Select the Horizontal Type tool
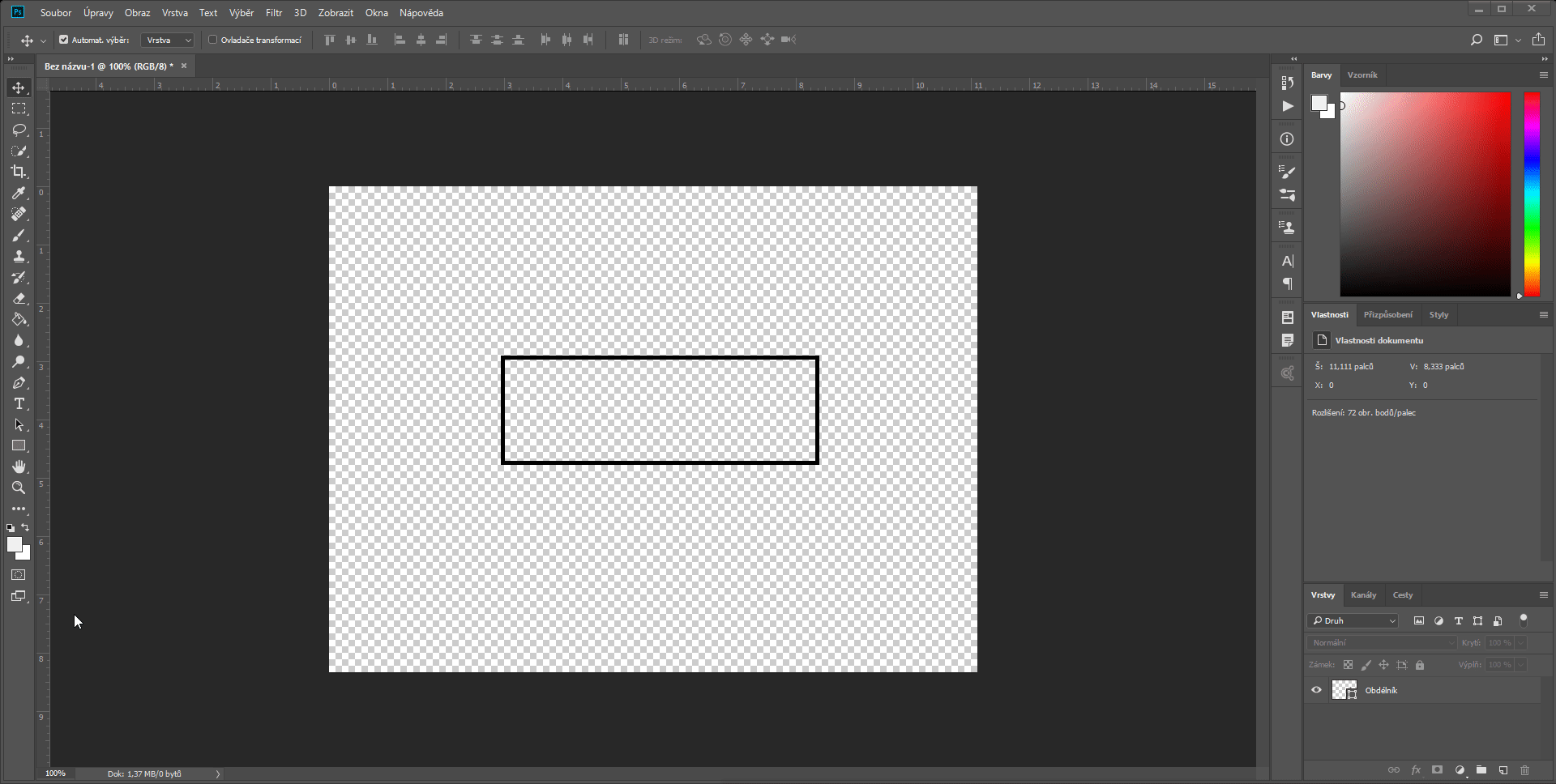The width and height of the screenshot is (1556, 784). click(x=19, y=403)
